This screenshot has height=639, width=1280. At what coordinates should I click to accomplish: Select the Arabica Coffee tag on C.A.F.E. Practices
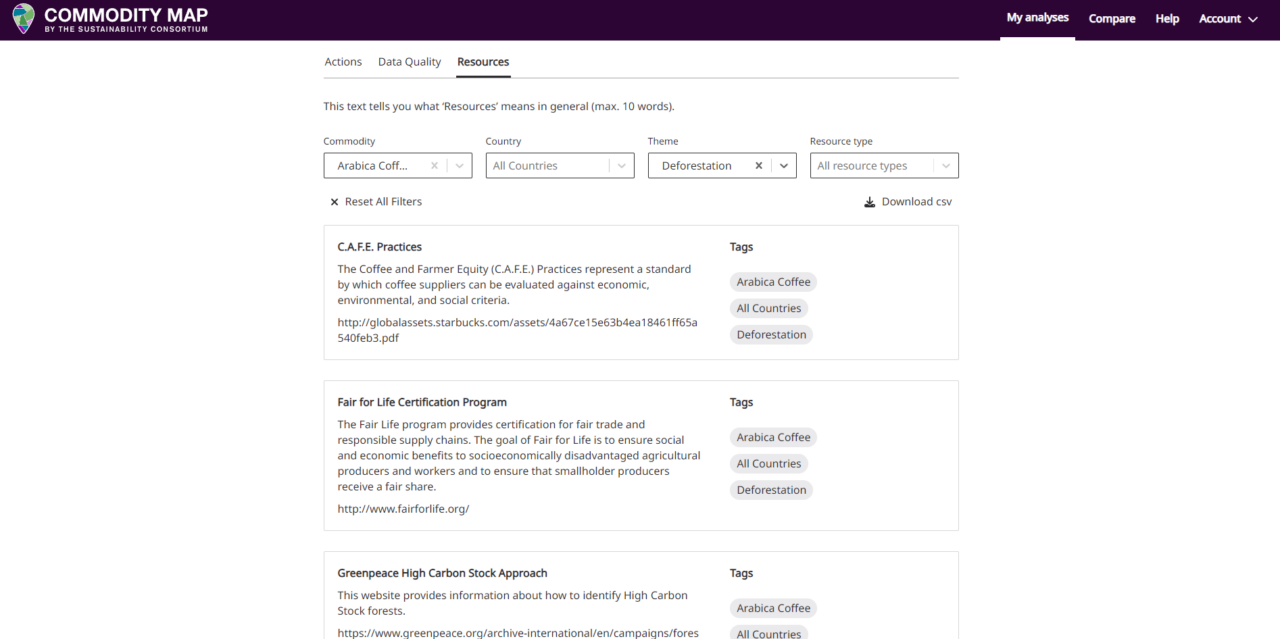point(773,281)
